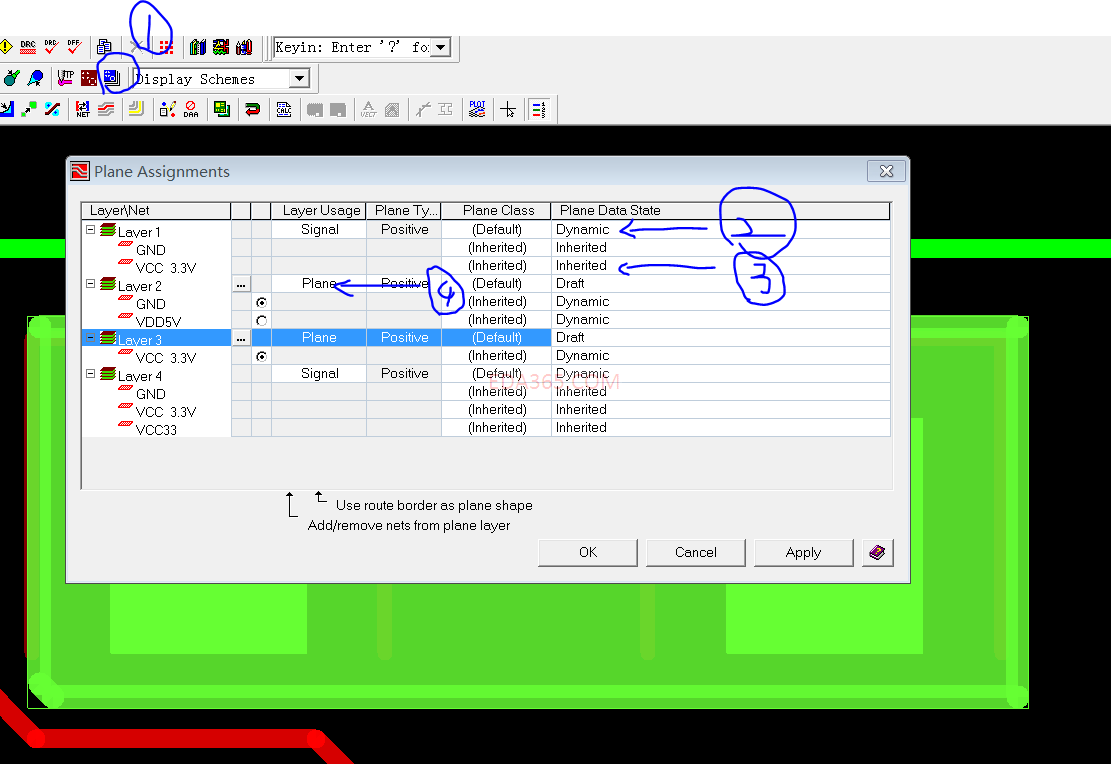Click the yellow curved traces icon

point(136,109)
